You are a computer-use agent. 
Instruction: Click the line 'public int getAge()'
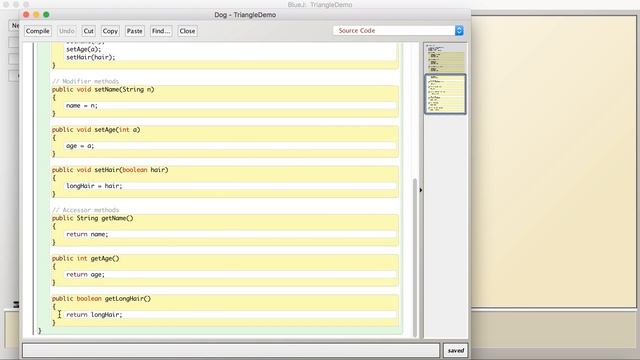click(x=85, y=258)
